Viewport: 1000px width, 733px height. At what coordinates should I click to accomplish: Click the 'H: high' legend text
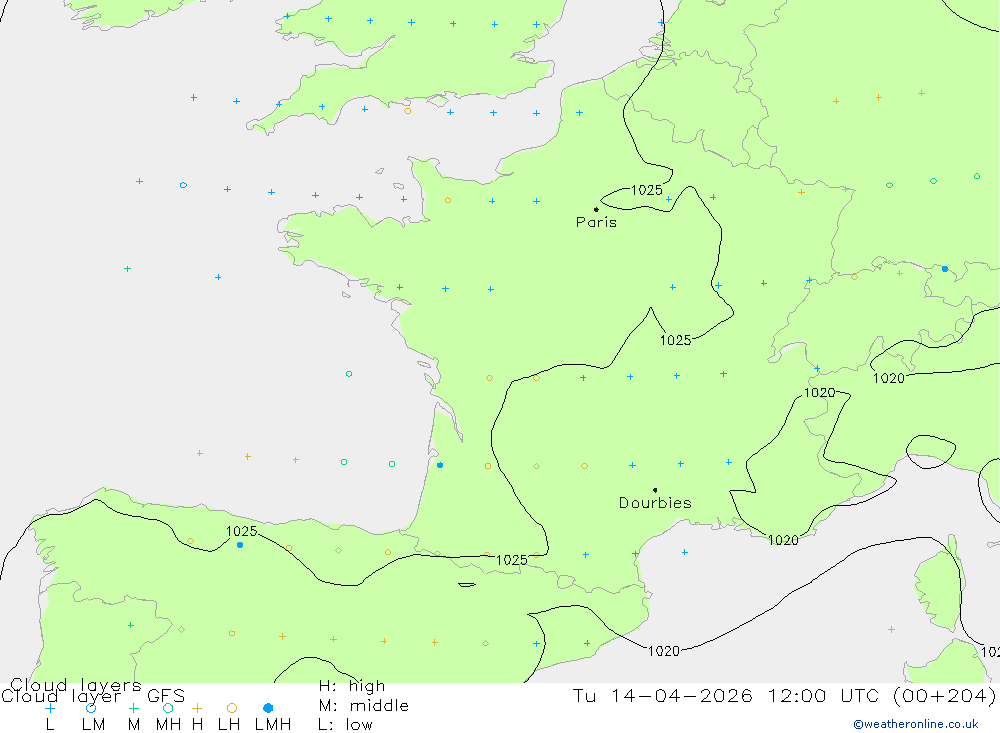click(351, 686)
